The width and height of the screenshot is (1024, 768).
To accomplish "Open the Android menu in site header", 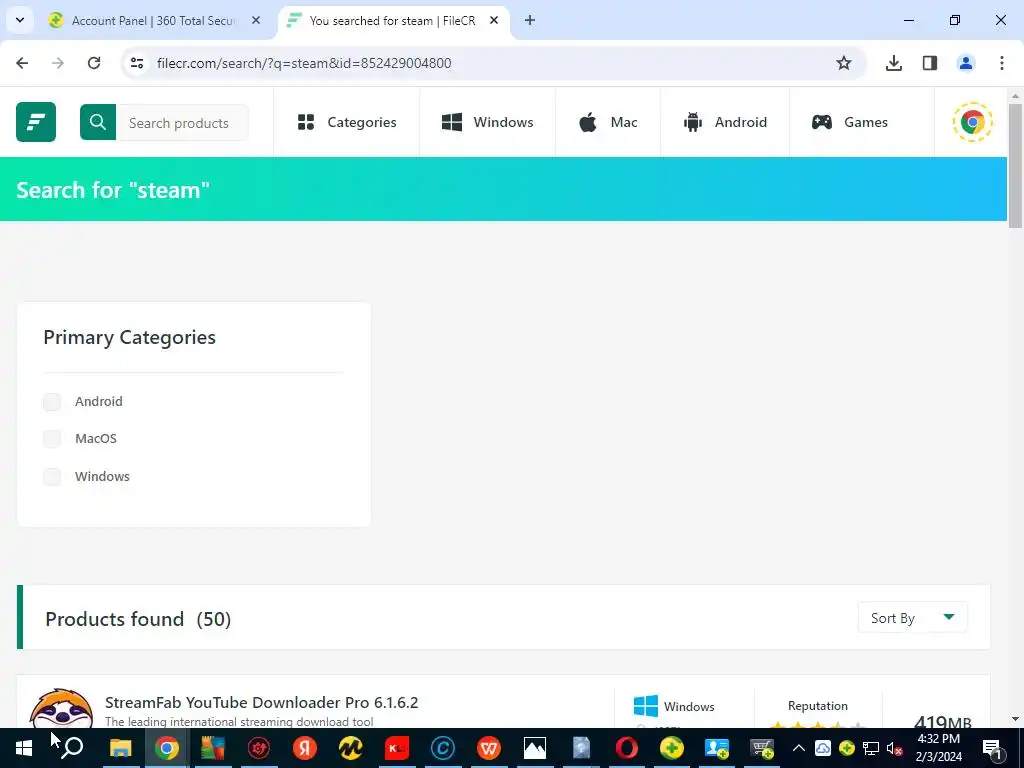I will 725,122.
